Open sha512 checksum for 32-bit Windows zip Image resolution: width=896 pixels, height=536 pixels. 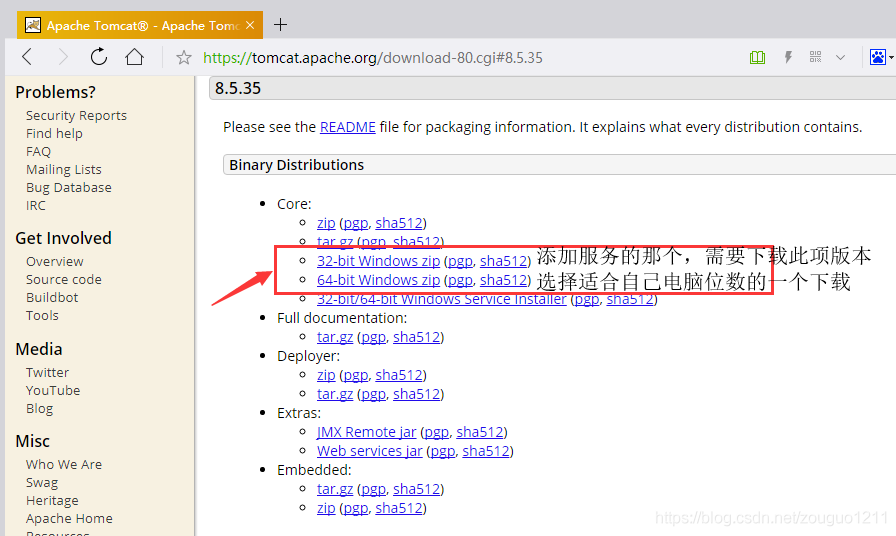tap(503, 261)
